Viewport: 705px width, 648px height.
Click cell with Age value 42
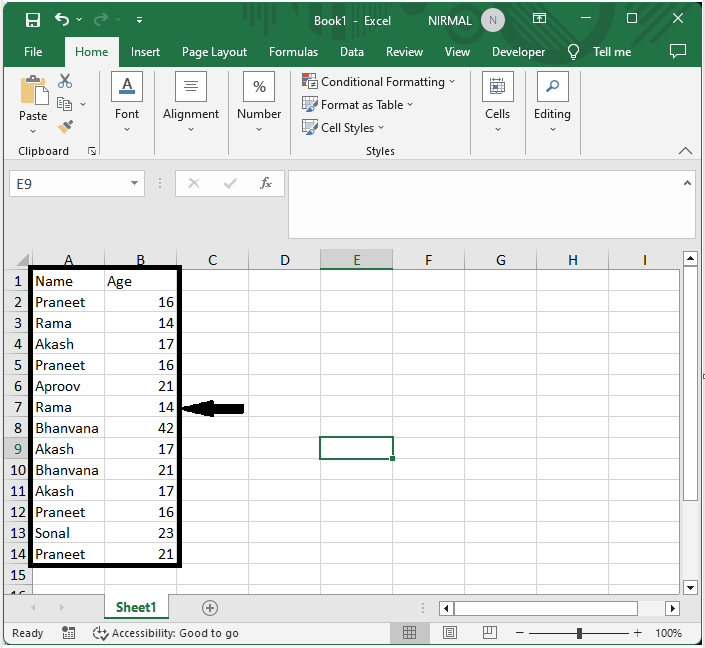click(x=140, y=428)
